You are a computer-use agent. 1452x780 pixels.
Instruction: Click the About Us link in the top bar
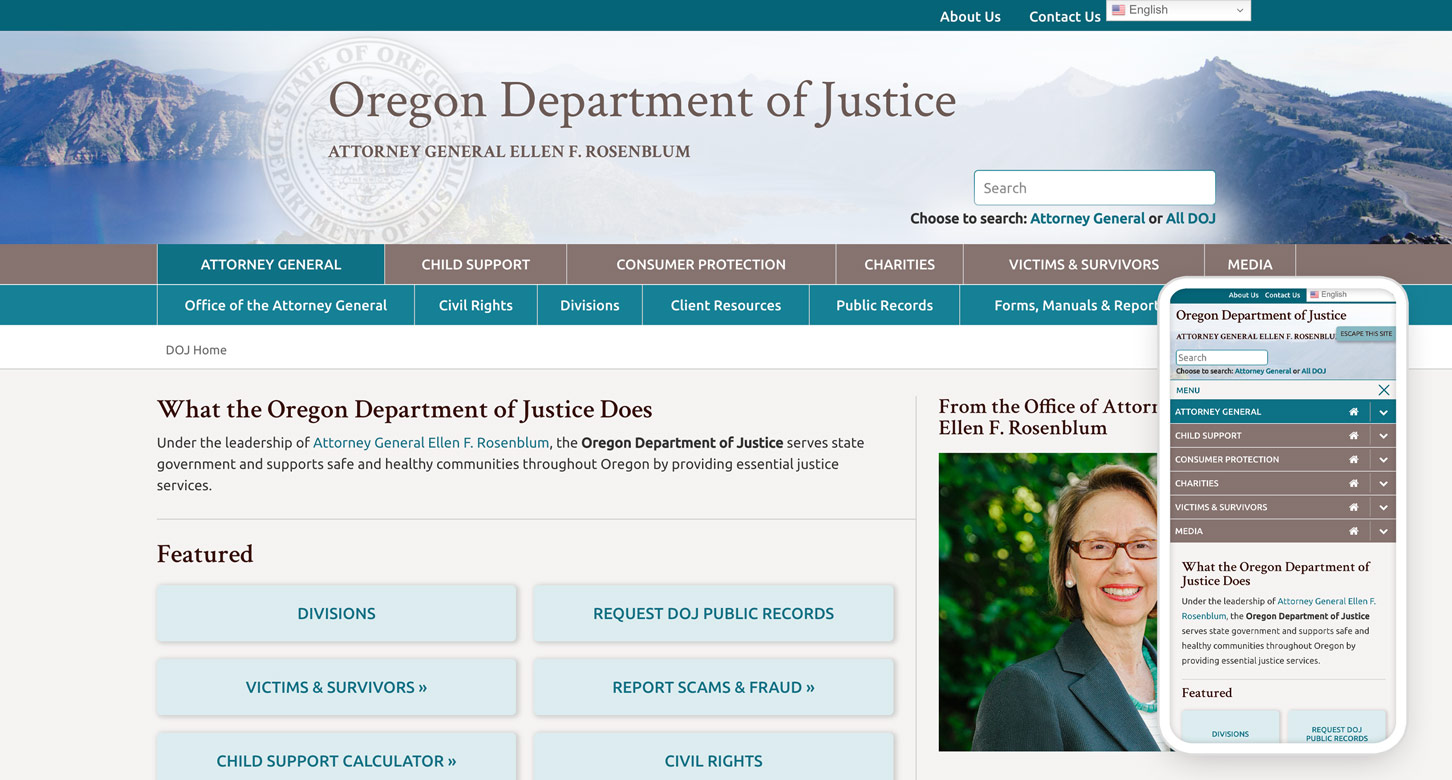pyautogui.click(x=970, y=16)
